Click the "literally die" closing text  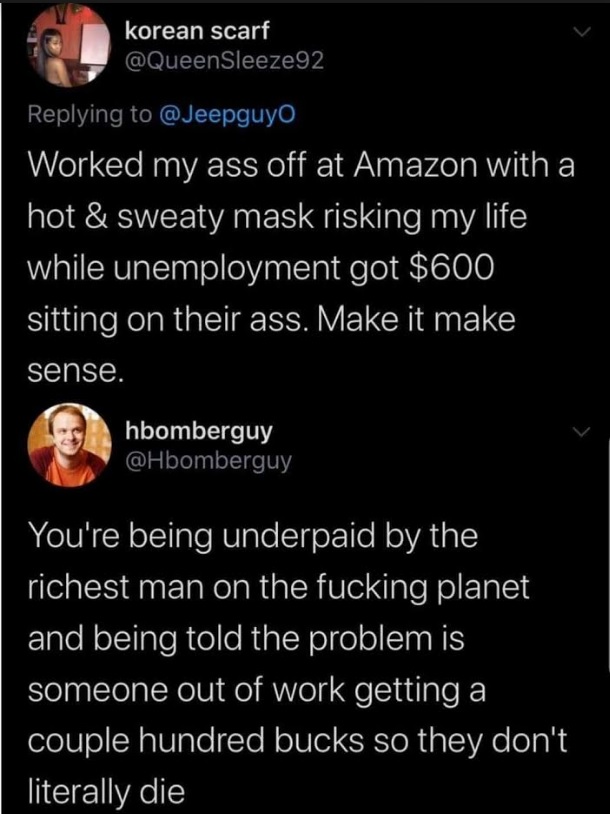pos(106,793)
